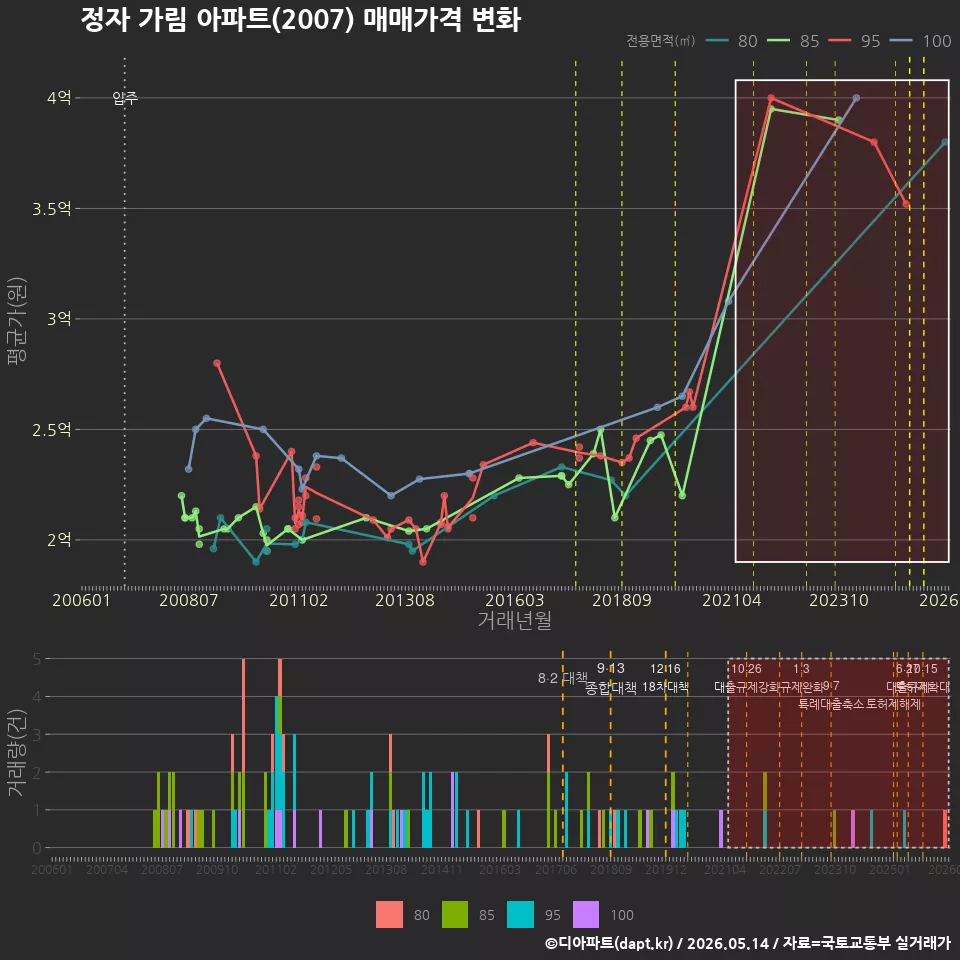
Task: Click the 9·13 policy annotation
Action: point(611,669)
